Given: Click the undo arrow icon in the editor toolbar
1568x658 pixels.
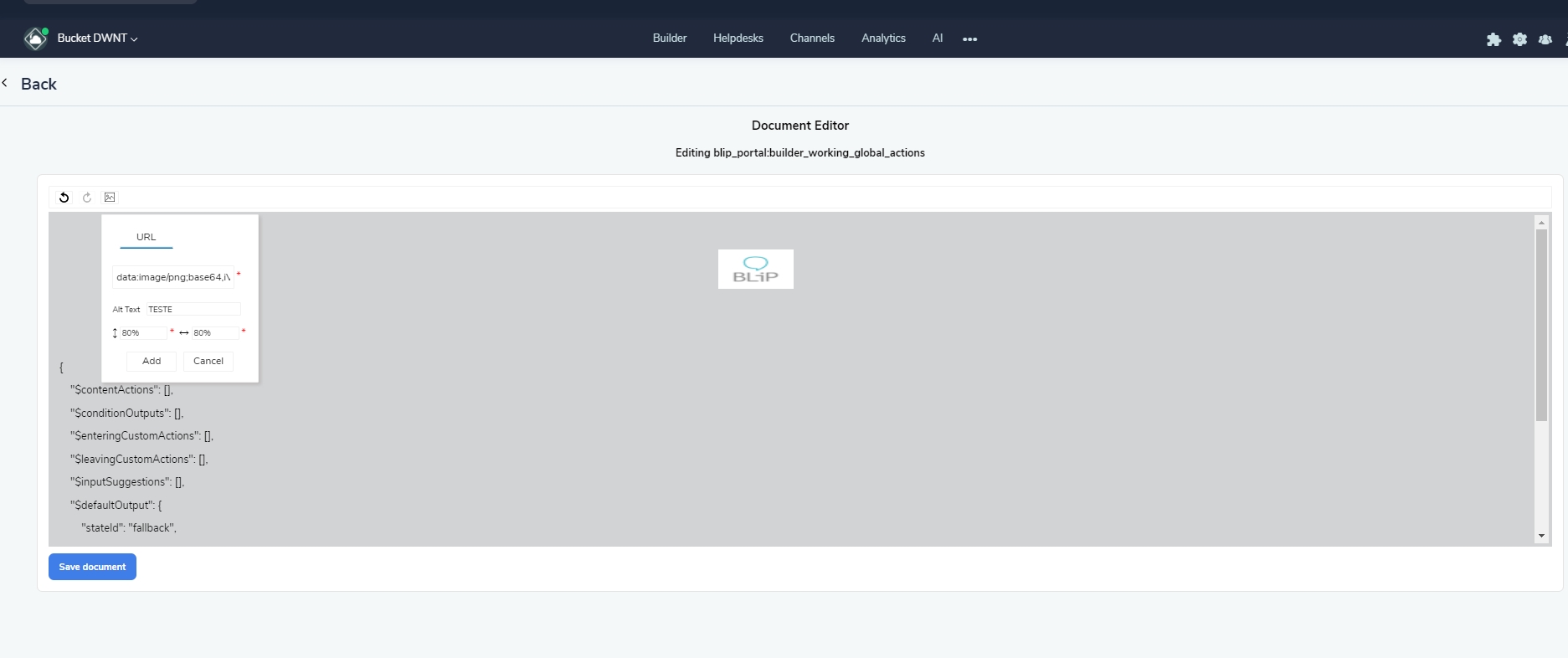Looking at the screenshot, I should 64,198.
